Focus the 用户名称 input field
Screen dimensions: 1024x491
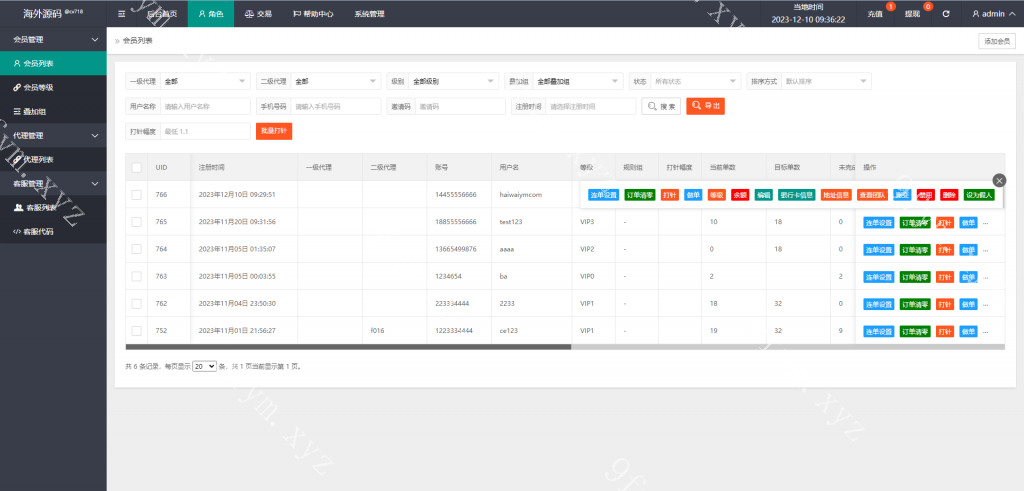[205, 106]
